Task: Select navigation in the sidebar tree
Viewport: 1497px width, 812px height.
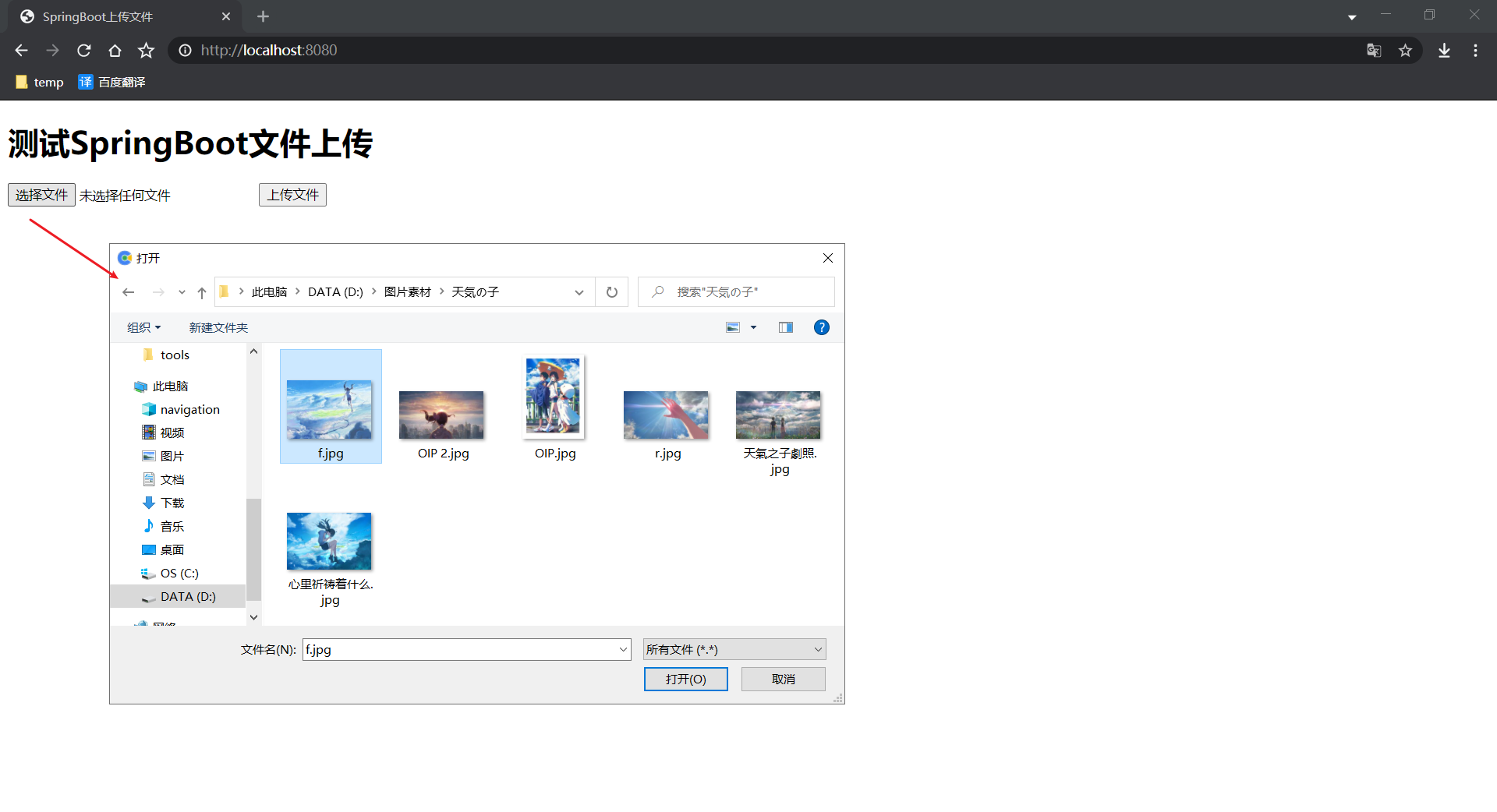Action: click(189, 410)
